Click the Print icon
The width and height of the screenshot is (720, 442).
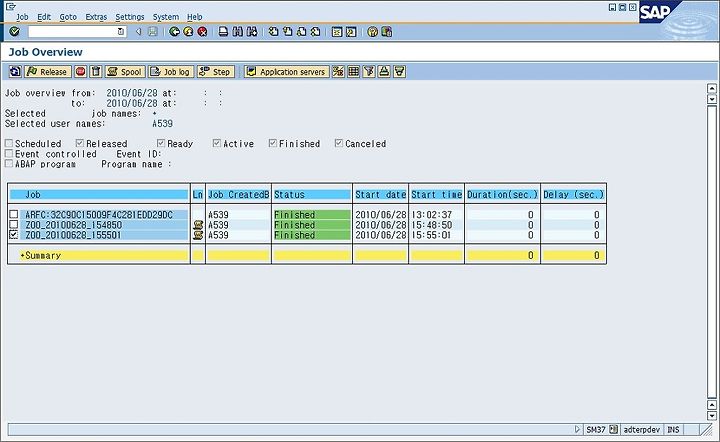[x=223, y=32]
